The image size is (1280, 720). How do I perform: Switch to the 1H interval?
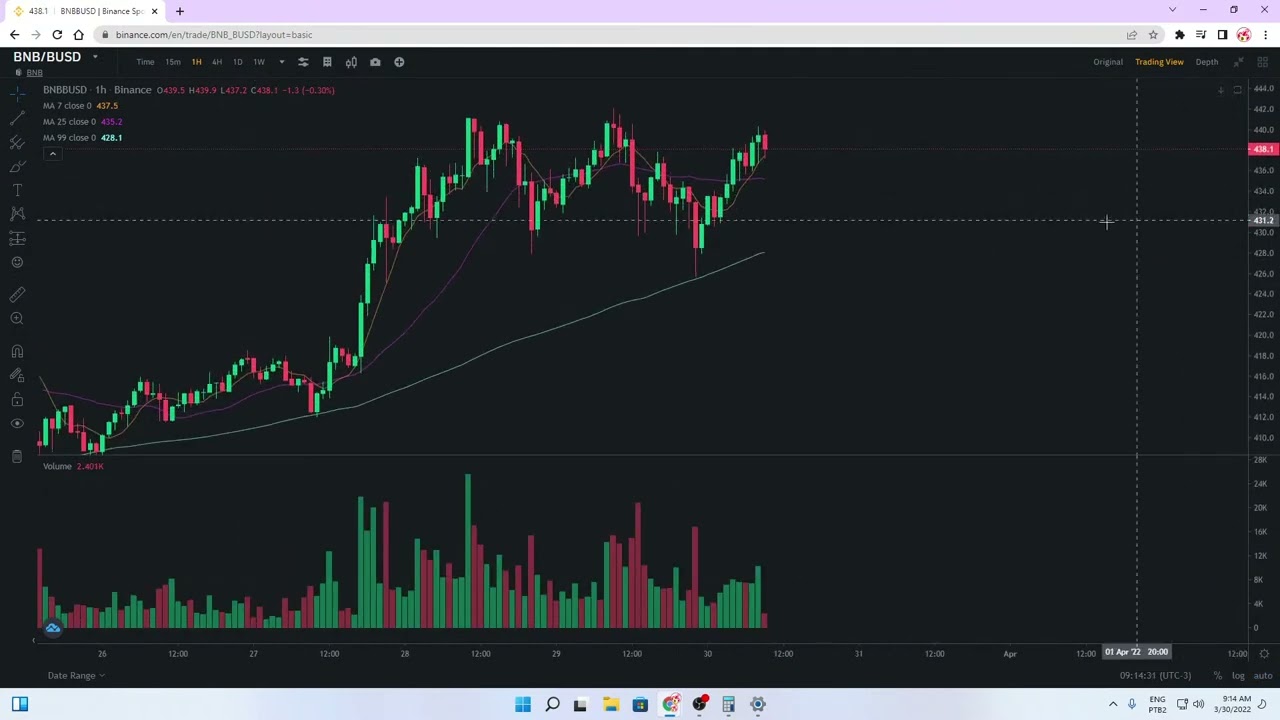[x=196, y=62]
